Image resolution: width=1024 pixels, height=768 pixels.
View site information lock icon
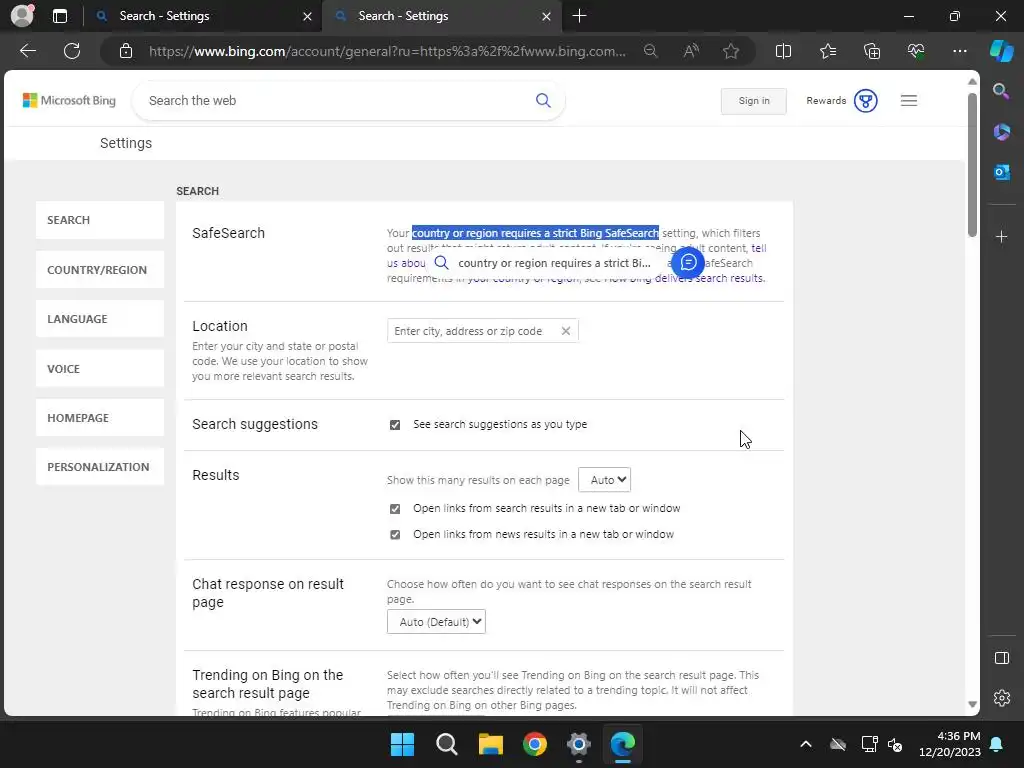[126, 51]
